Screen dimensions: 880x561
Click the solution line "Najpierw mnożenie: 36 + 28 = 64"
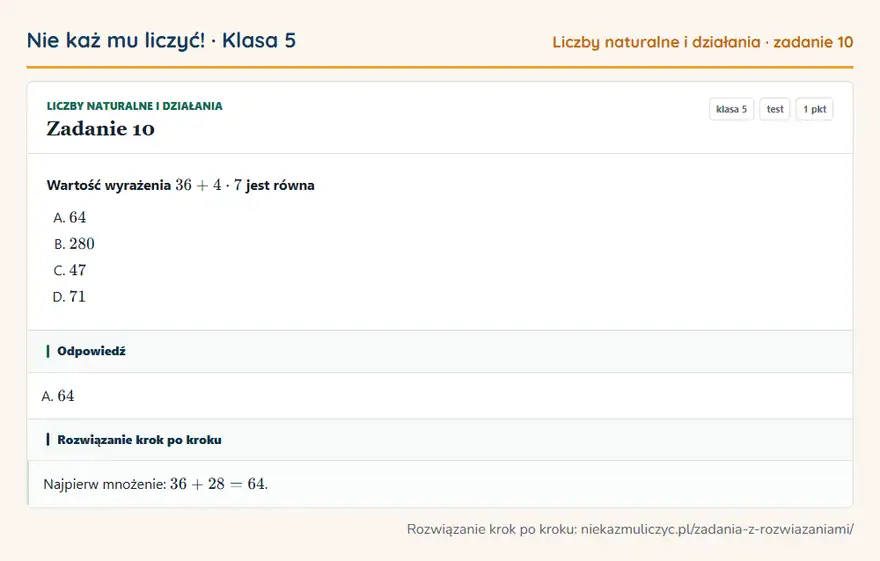pos(155,484)
